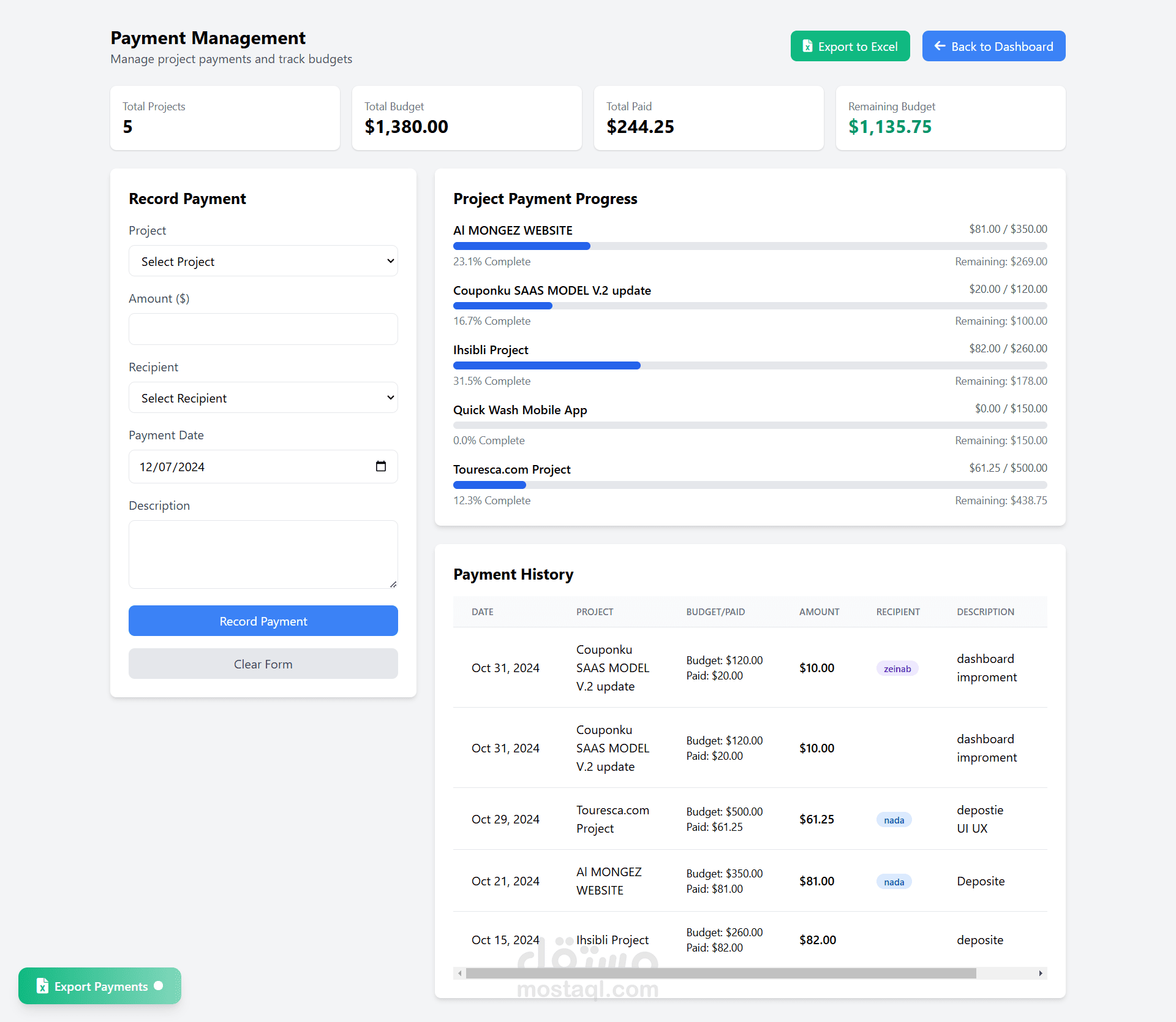Click left arrow of payment history scrollbar
1176x1022 pixels.
[459, 973]
